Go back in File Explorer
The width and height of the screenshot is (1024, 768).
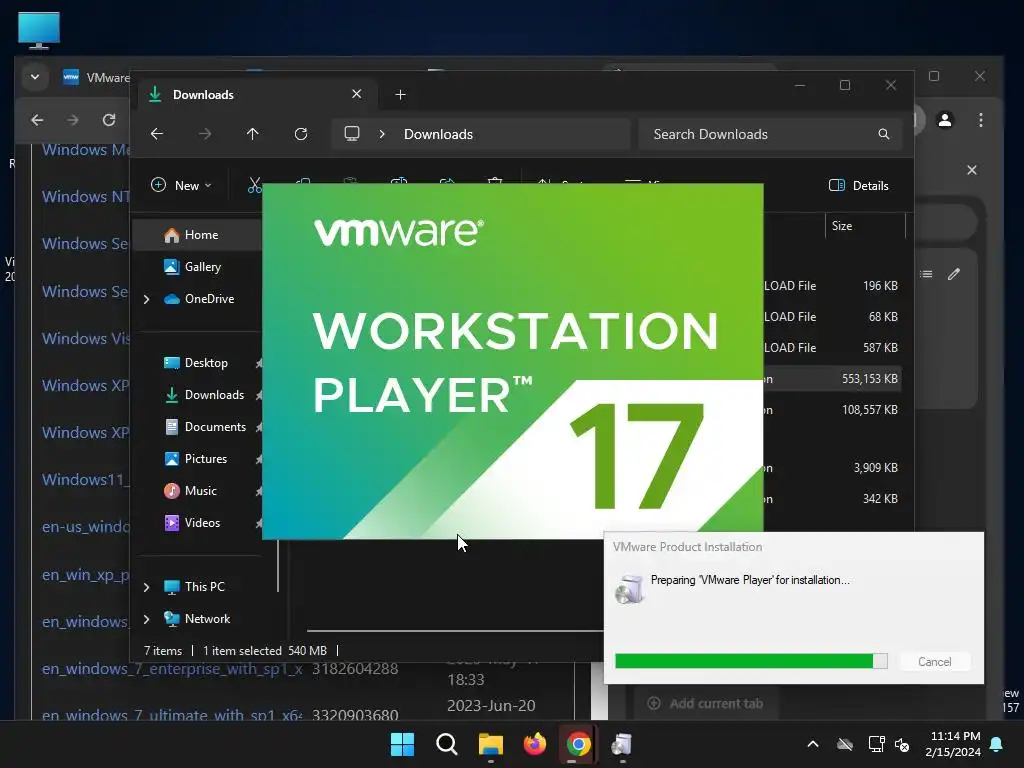click(157, 134)
